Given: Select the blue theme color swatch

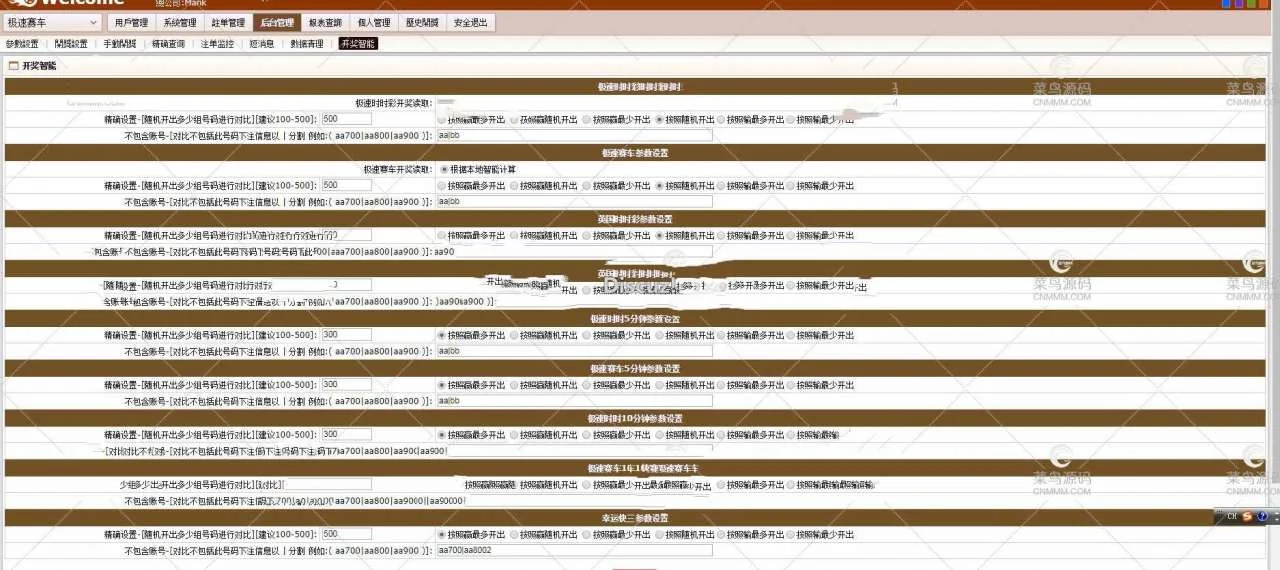Looking at the screenshot, I should click(1227, 4).
